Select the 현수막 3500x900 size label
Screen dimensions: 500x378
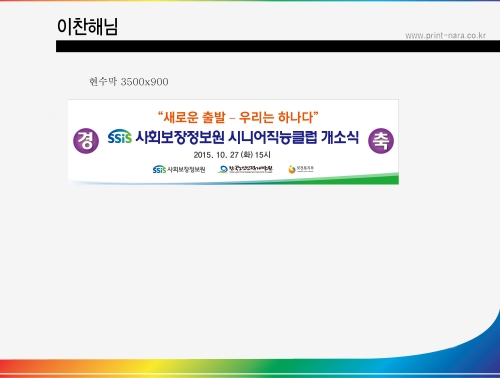pos(129,82)
